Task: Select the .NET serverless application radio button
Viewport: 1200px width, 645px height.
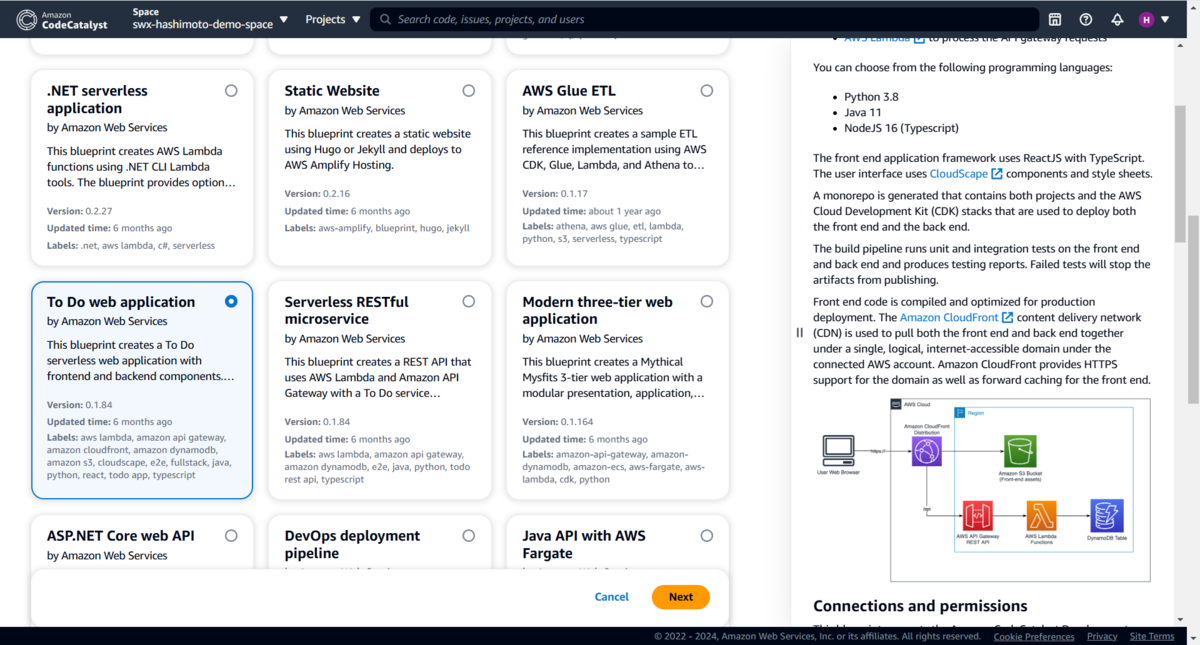Action: pyautogui.click(x=231, y=91)
